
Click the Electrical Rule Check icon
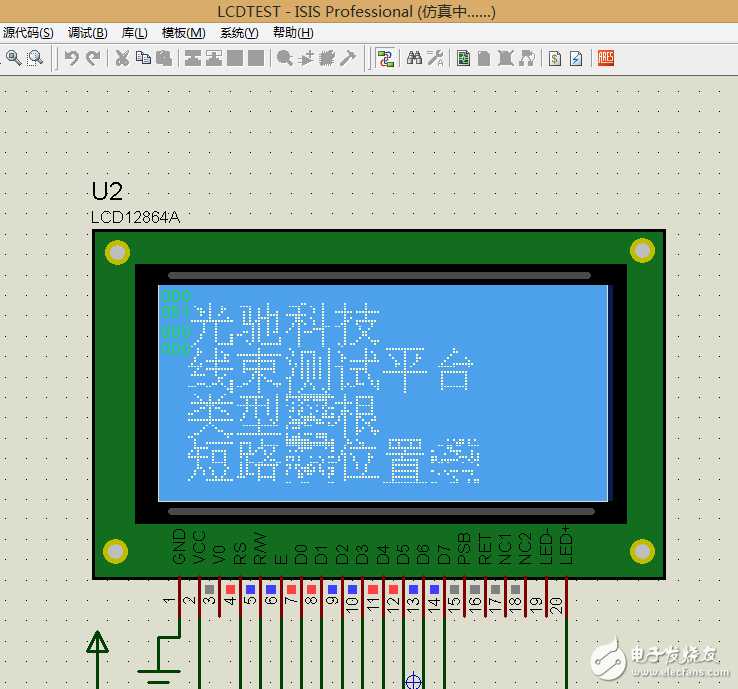tap(576, 58)
